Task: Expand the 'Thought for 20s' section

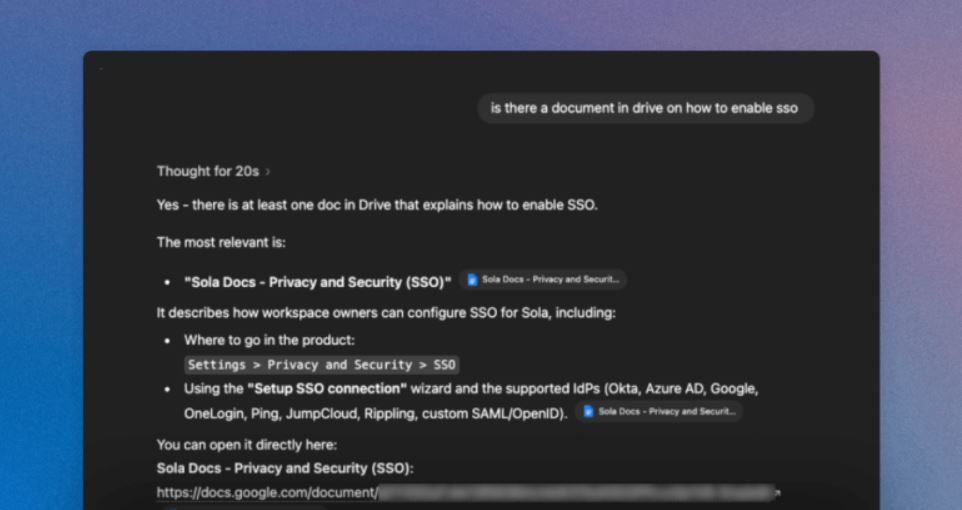Action: click(x=213, y=171)
